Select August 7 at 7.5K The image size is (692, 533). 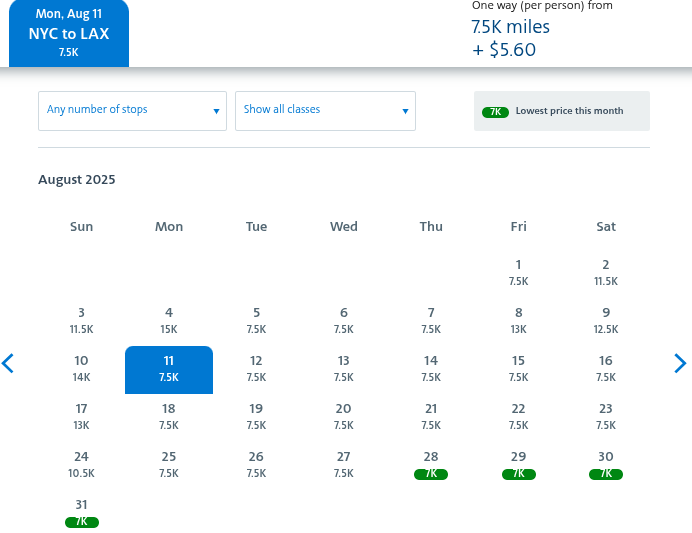431,322
